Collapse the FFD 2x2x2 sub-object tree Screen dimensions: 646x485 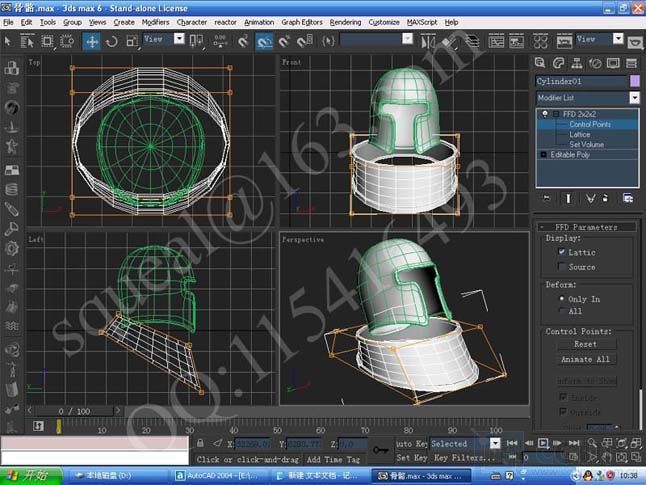click(x=555, y=114)
